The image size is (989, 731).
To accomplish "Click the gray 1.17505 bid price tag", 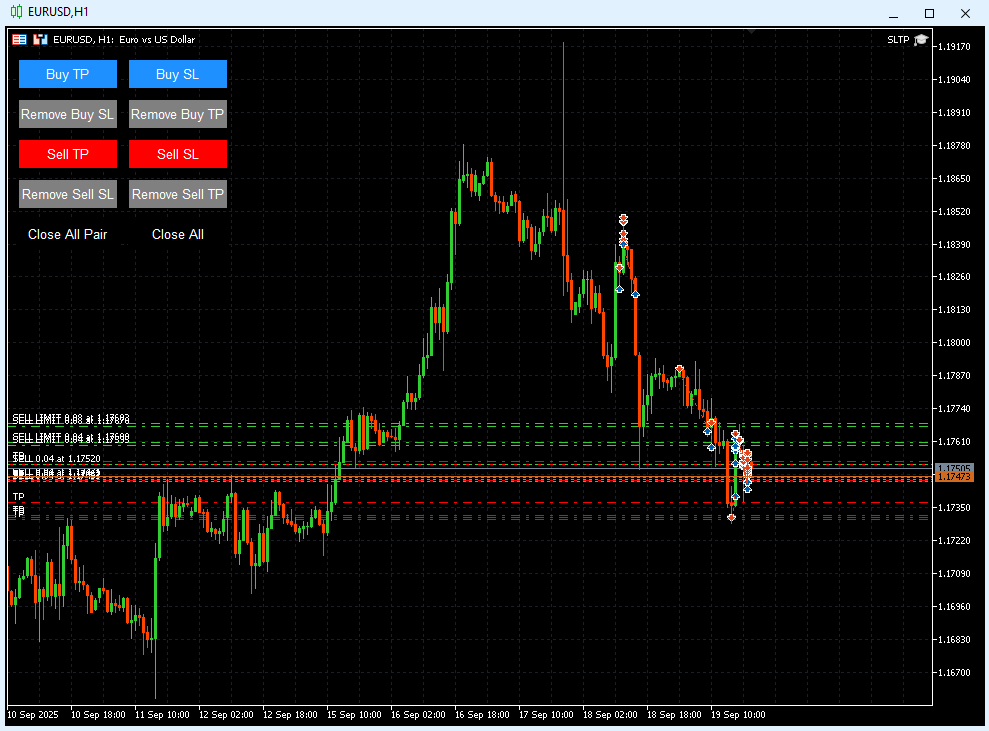I will [x=954, y=468].
